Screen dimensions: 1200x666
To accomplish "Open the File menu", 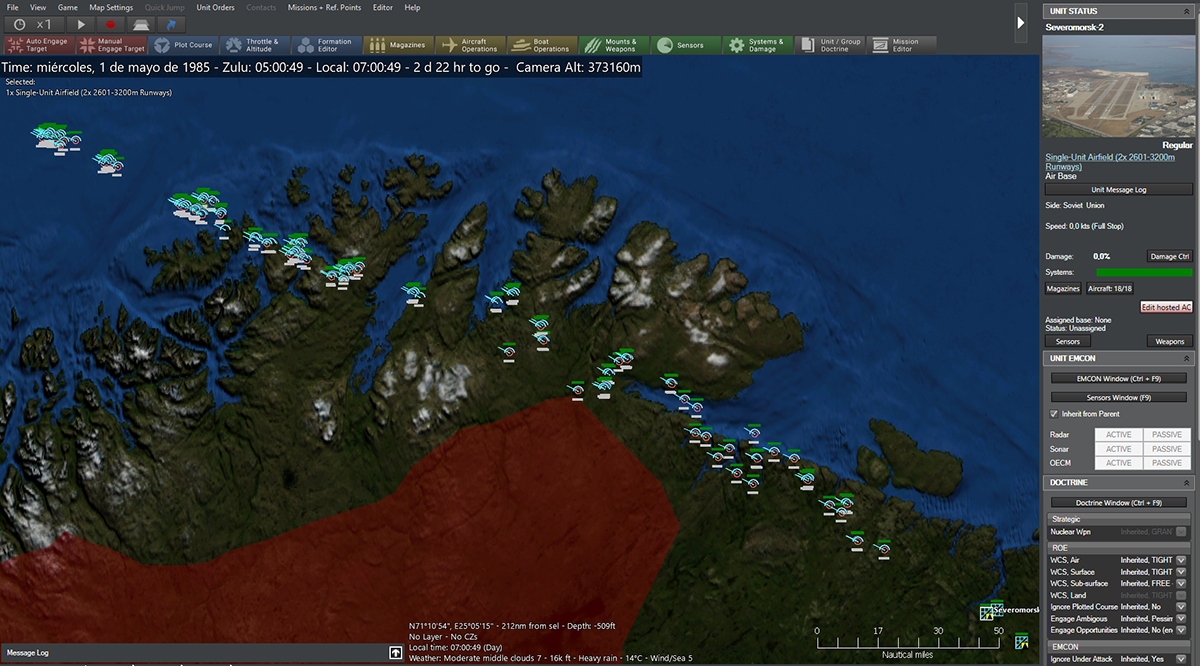I will (12, 7).
